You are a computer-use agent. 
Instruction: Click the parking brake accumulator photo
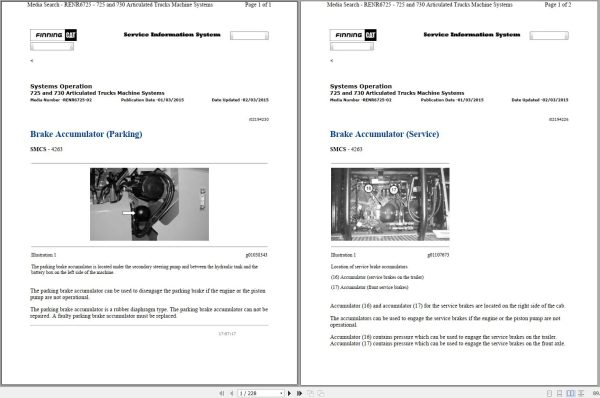pos(149,204)
